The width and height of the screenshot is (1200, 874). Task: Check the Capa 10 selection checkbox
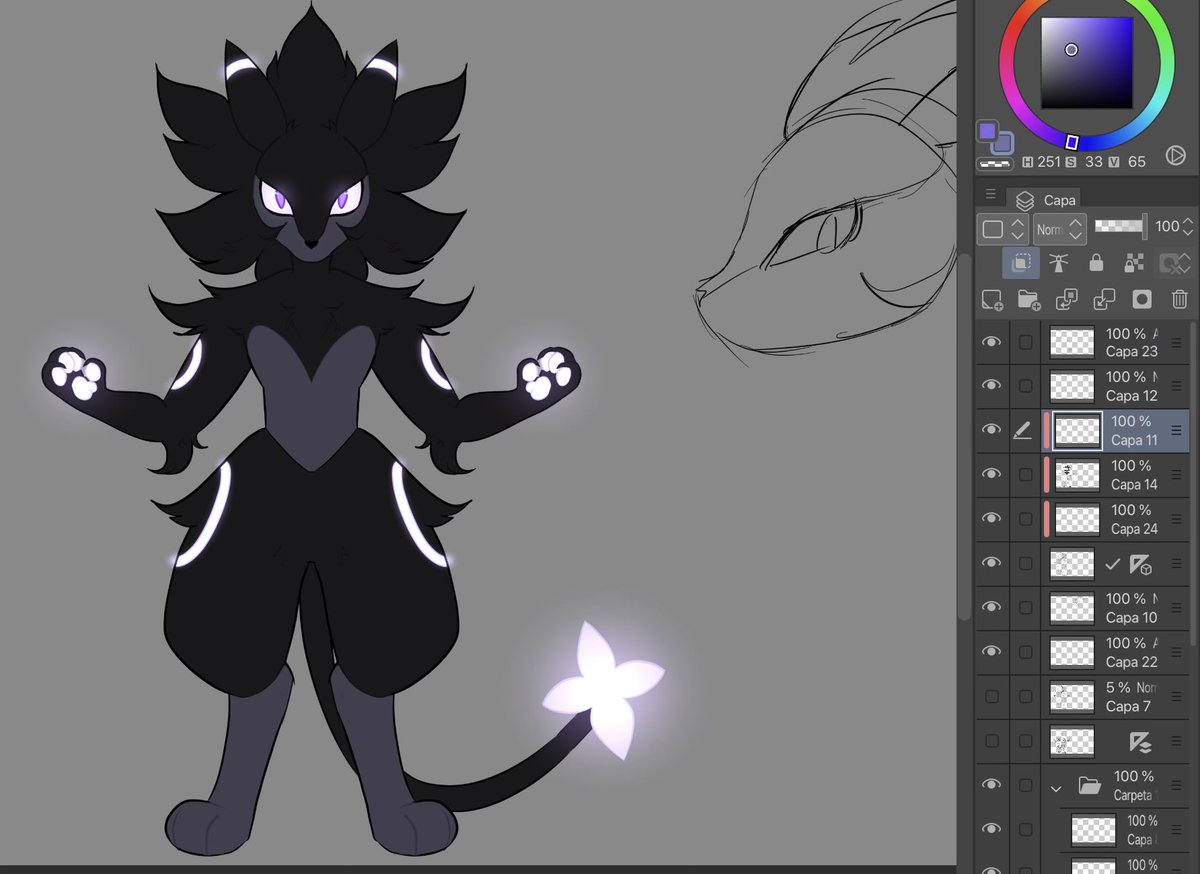1025,607
